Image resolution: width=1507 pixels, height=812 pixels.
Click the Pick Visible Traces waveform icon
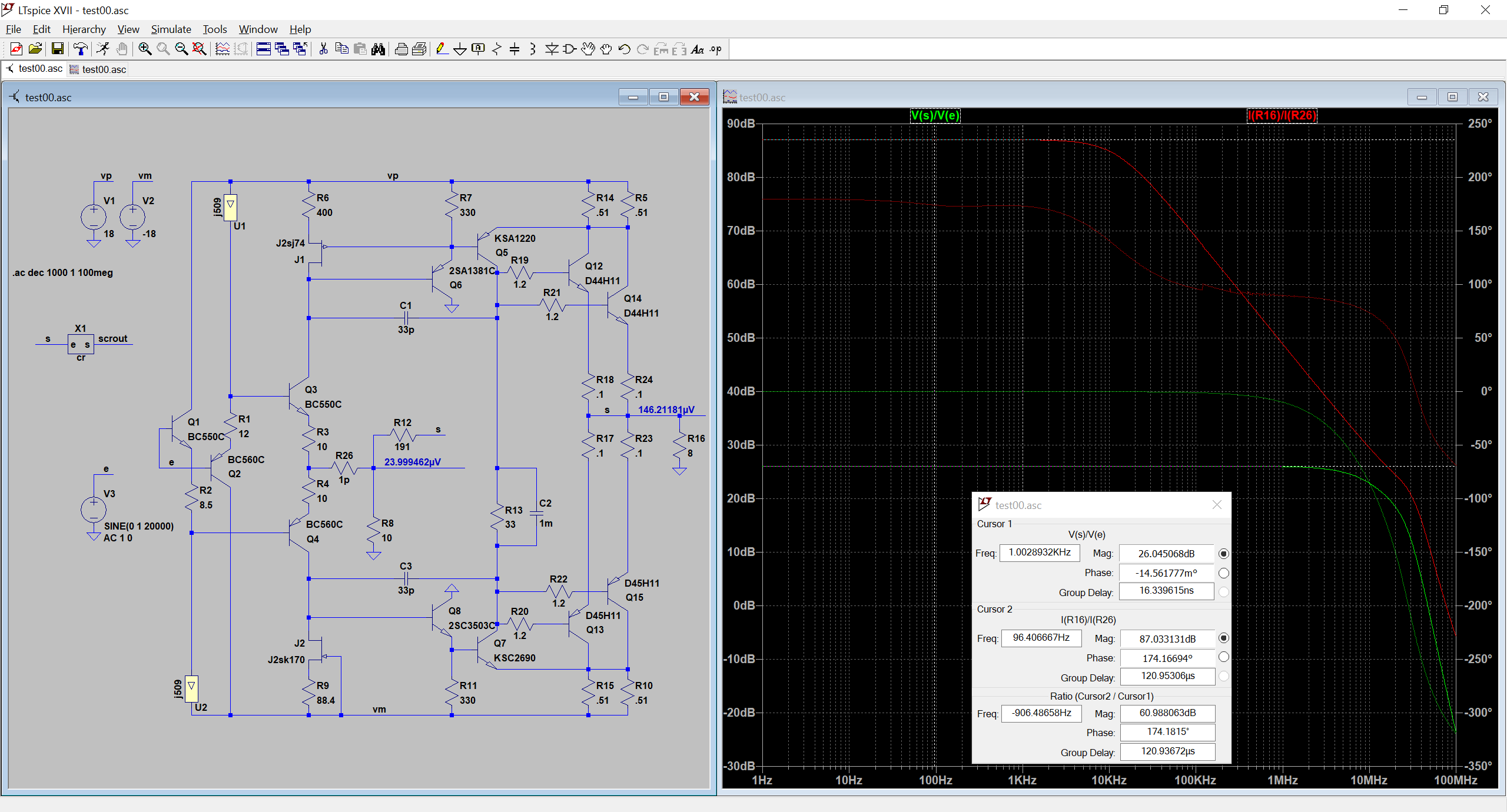pos(223,49)
